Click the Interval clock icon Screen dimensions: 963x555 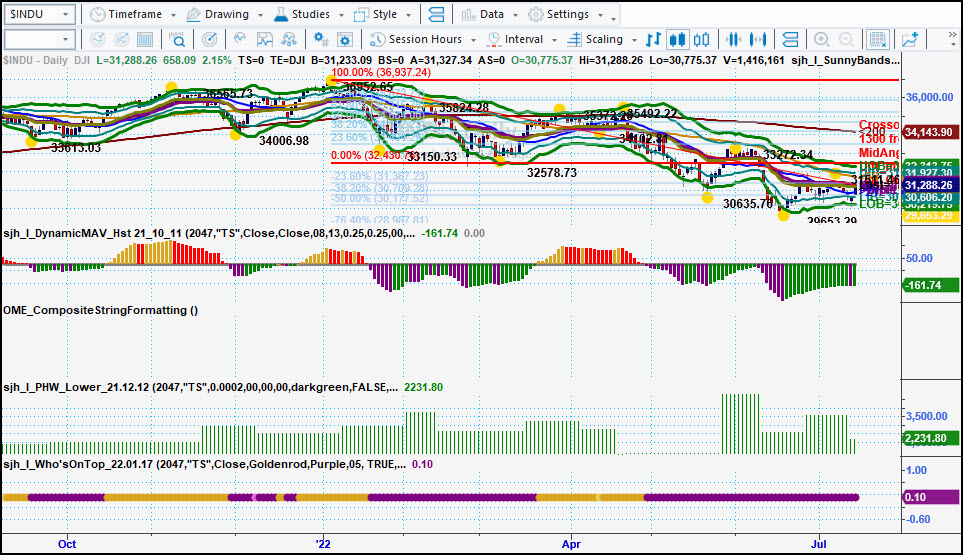pyautogui.click(x=493, y=39)
